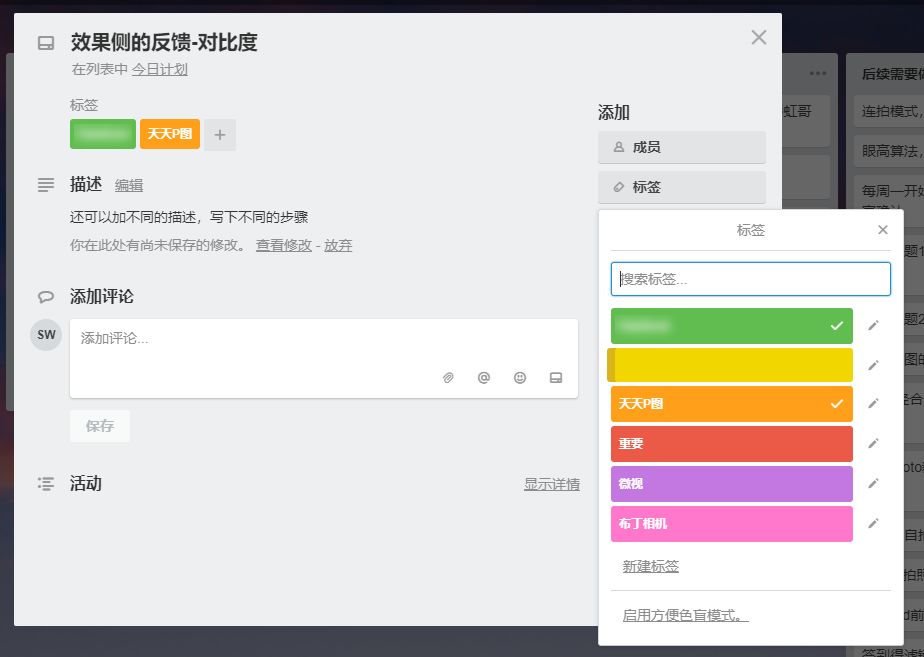Click the add card icon in comment box

556,378
